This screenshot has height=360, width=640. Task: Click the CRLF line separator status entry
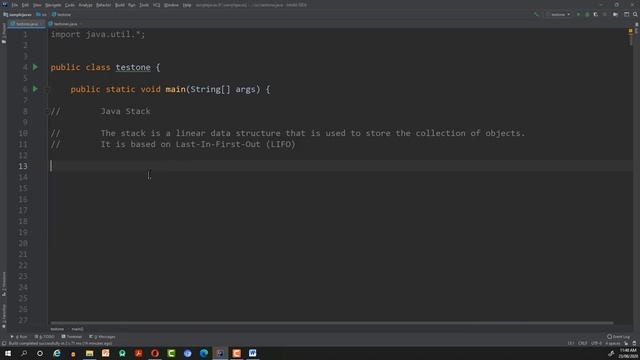point(582,344)
